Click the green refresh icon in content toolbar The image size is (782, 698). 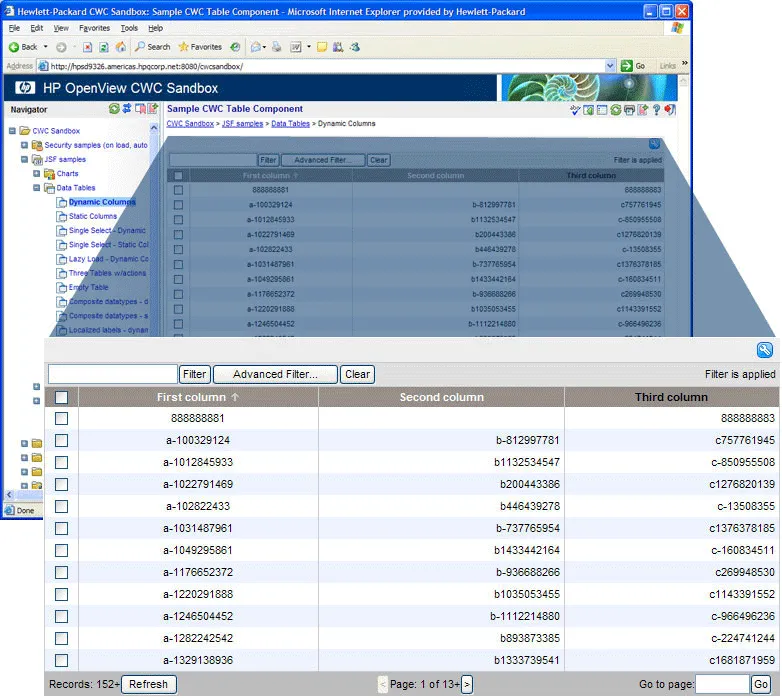tap(615, 110)
